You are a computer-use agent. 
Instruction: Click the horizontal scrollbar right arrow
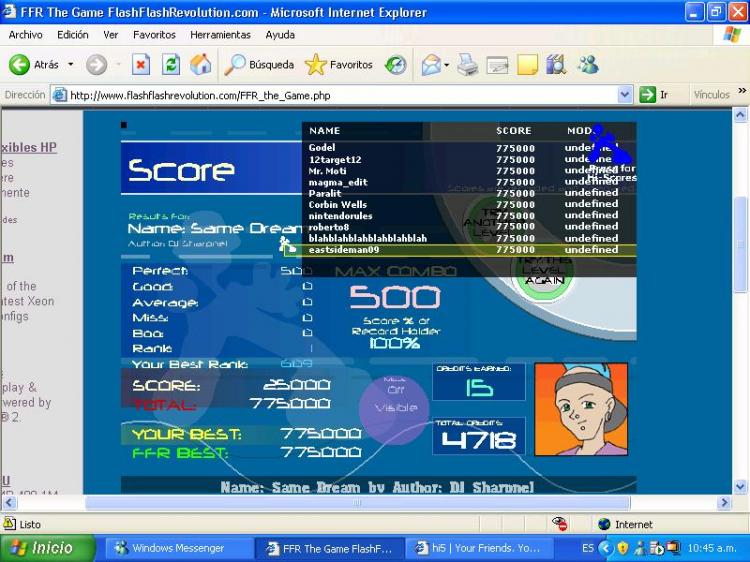724,502
